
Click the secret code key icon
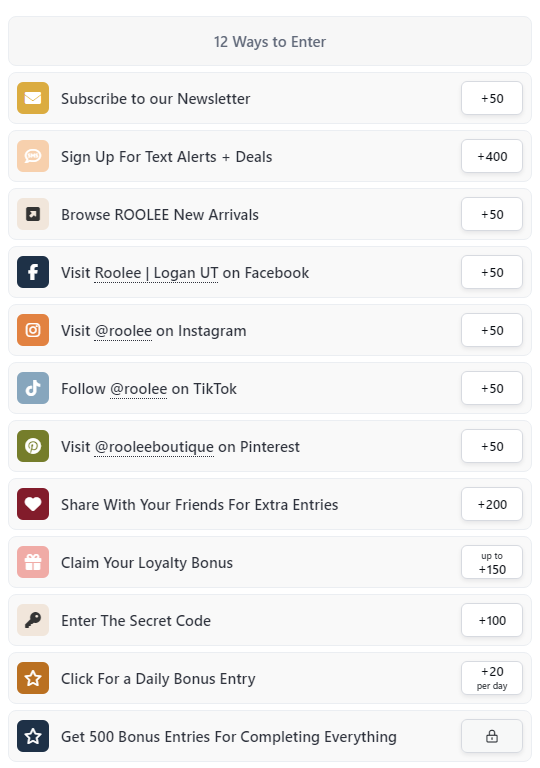[x=33, y=620]
